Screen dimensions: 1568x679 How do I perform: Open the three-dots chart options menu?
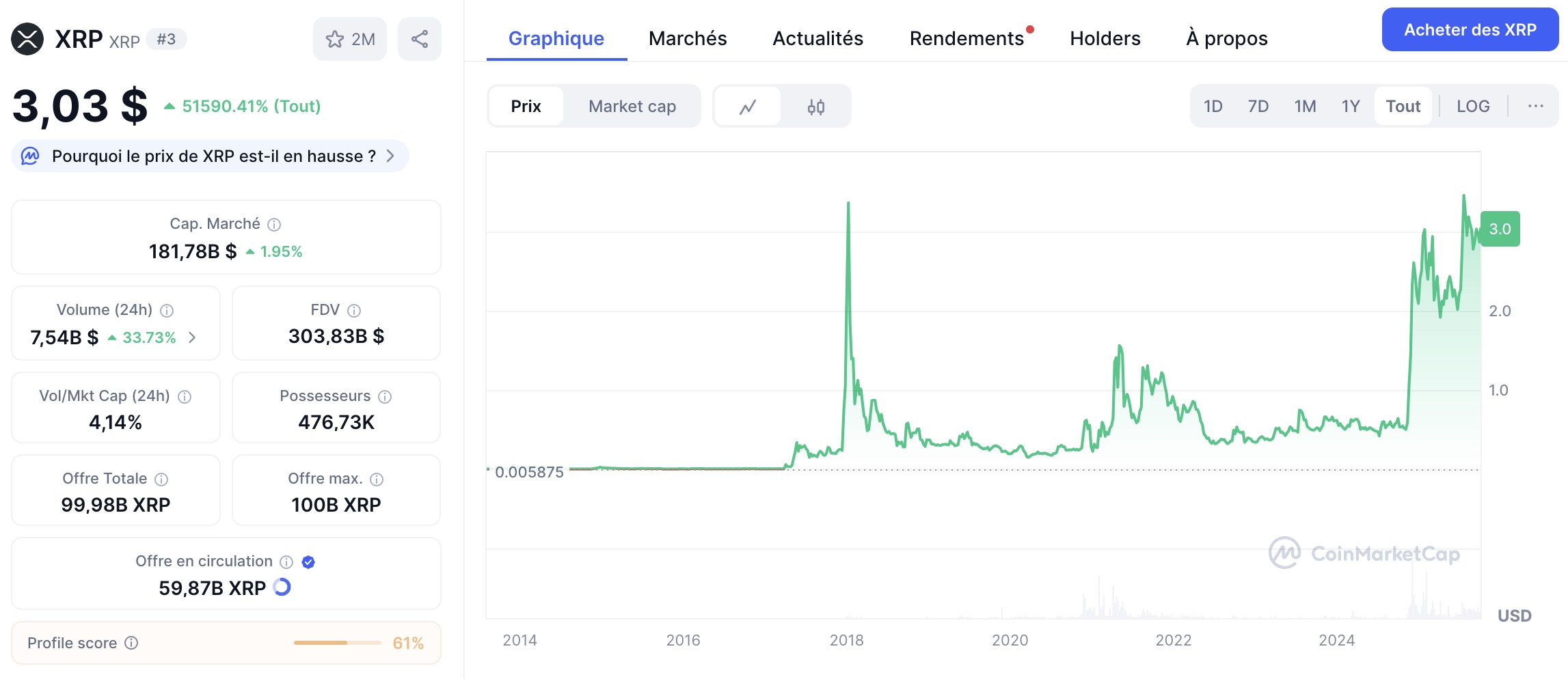click(1536, 107)
